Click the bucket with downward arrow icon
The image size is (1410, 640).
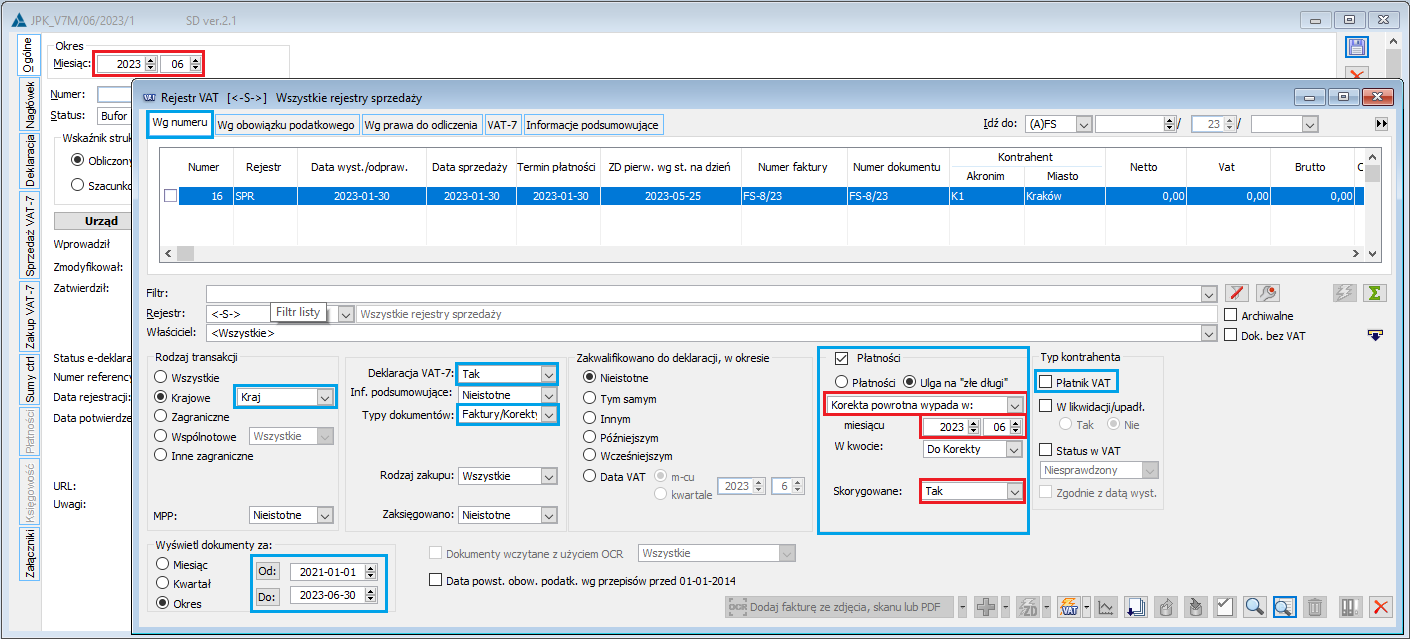(1195, 606)
